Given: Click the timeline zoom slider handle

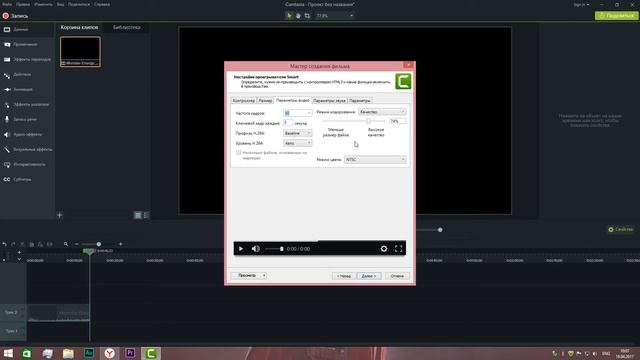Looking at the screenshot, I should 99,244.
